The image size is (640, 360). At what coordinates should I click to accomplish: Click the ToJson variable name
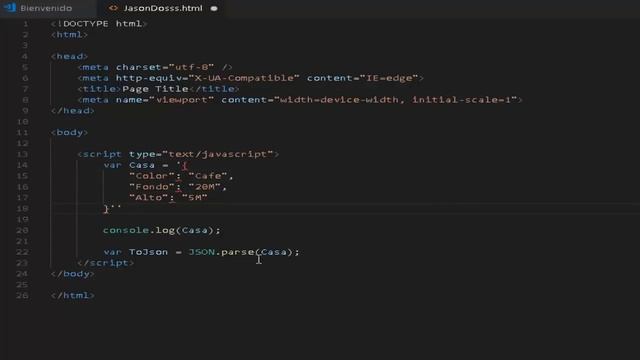pyautogui.click(x=148, y=252)
